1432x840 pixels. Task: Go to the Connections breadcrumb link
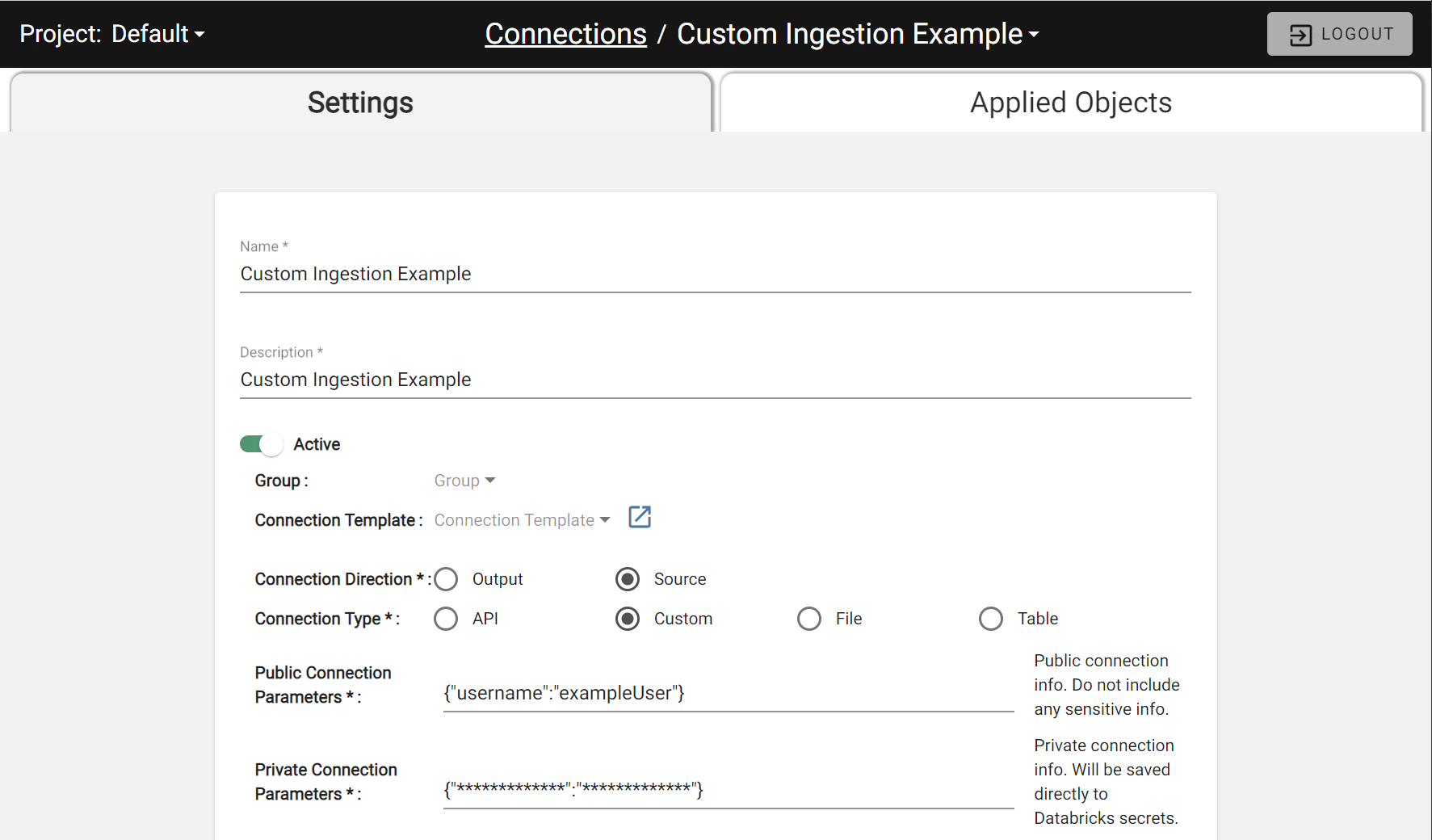[x=565, y=34]
